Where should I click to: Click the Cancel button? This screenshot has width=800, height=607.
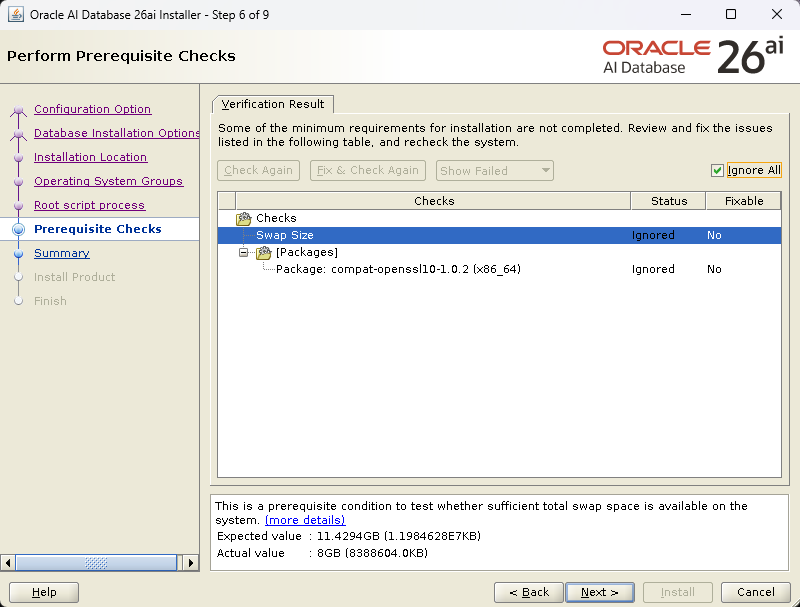tap(756, 592)
